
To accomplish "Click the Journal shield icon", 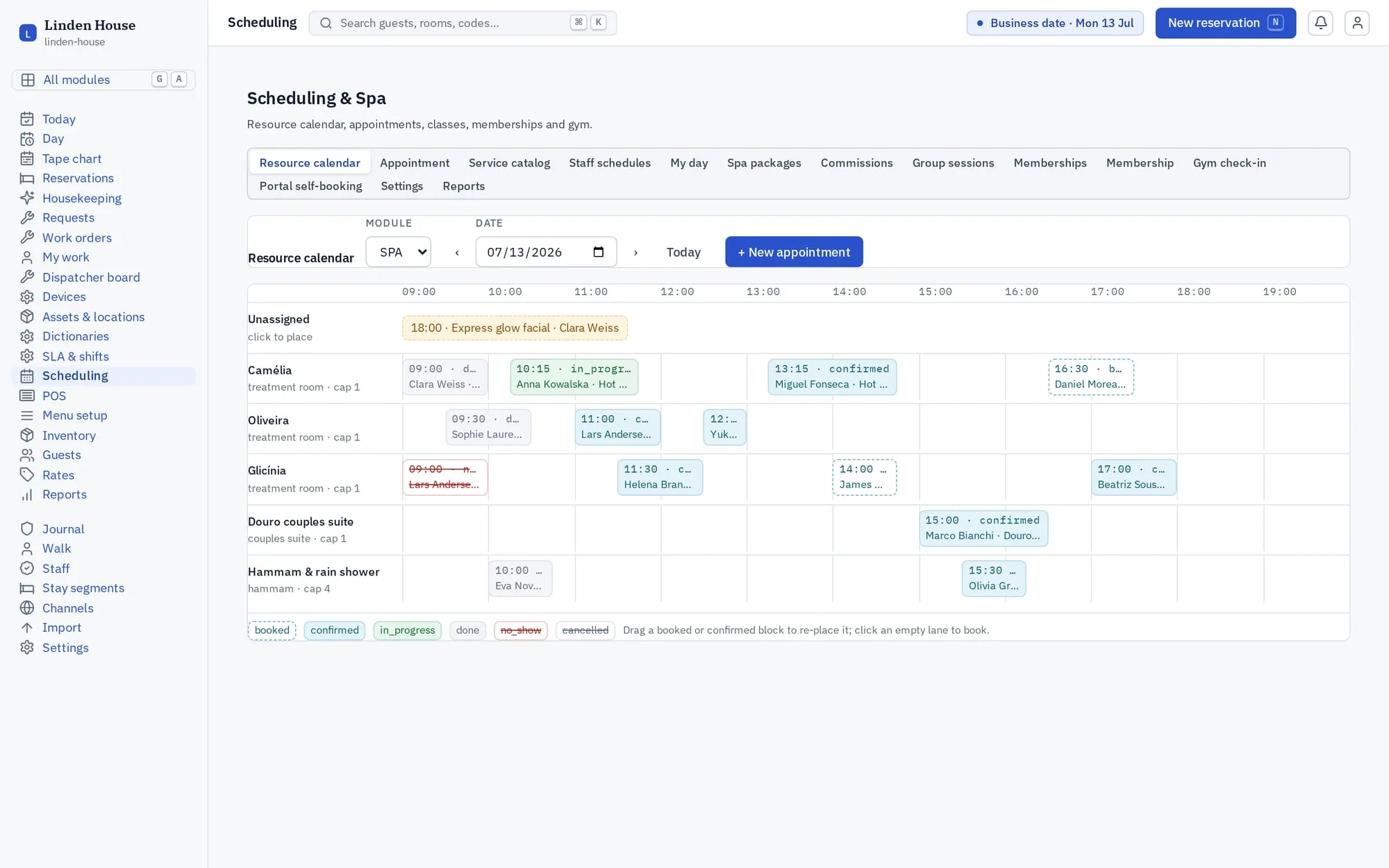I will 27,528.
